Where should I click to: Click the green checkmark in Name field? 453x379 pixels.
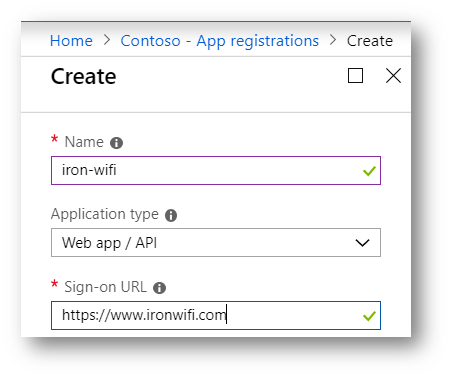369,171
